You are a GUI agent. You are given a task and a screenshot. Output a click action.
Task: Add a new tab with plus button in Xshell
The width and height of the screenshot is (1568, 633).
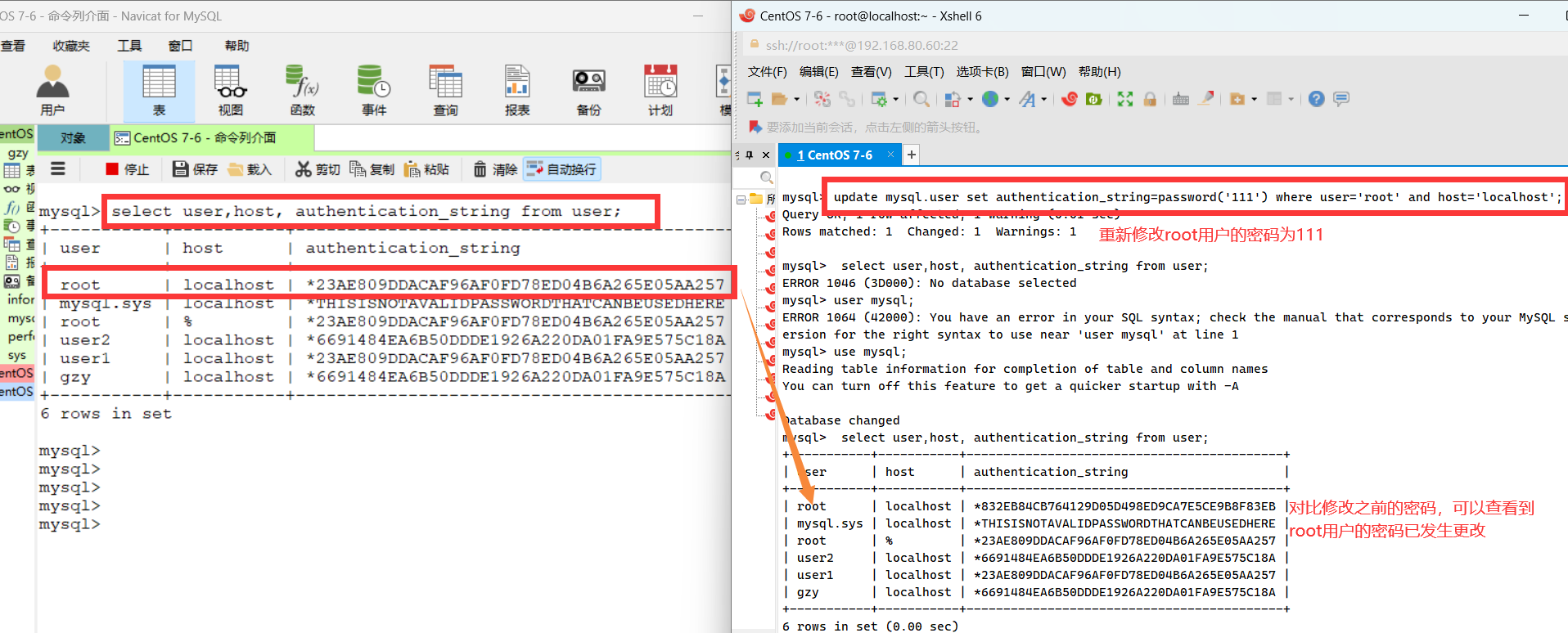pos(911,155)
